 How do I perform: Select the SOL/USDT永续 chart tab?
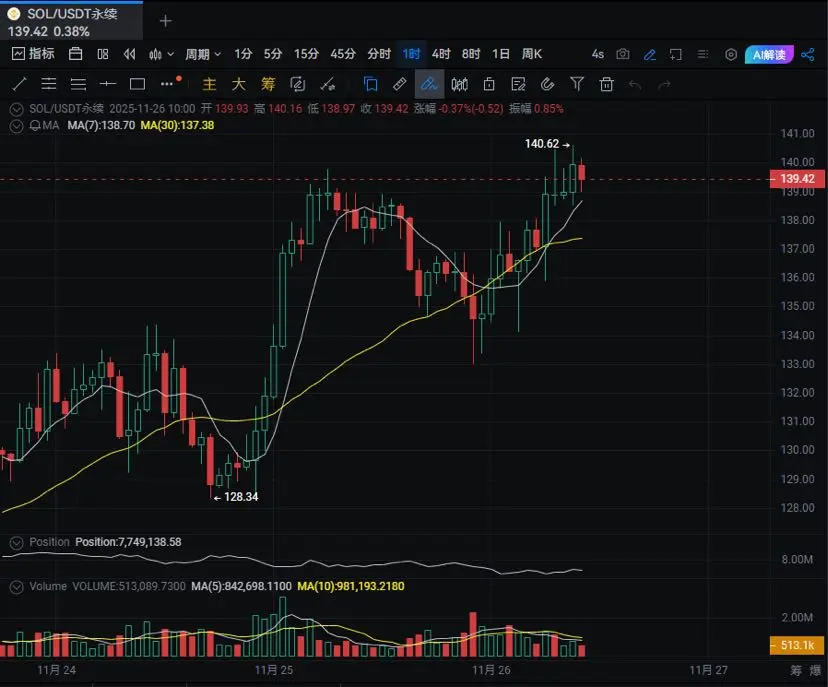click(71, 21)
